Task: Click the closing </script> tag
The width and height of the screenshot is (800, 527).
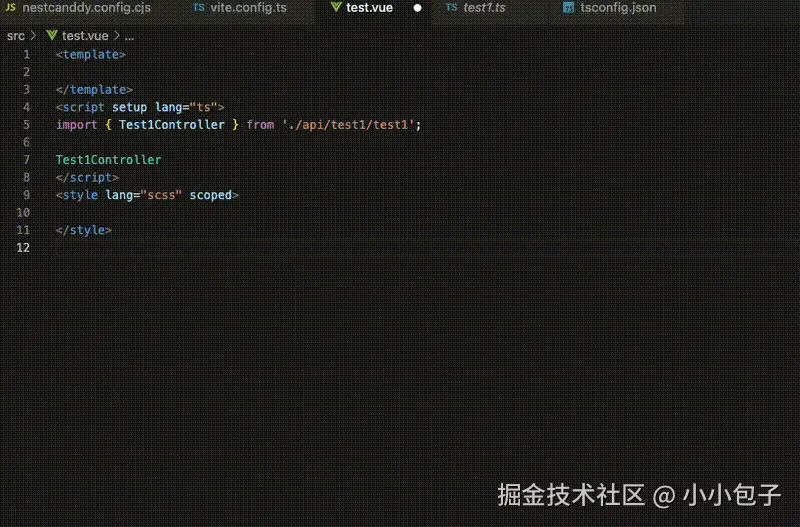Action: pyautogui.click(x=87, y=178)
